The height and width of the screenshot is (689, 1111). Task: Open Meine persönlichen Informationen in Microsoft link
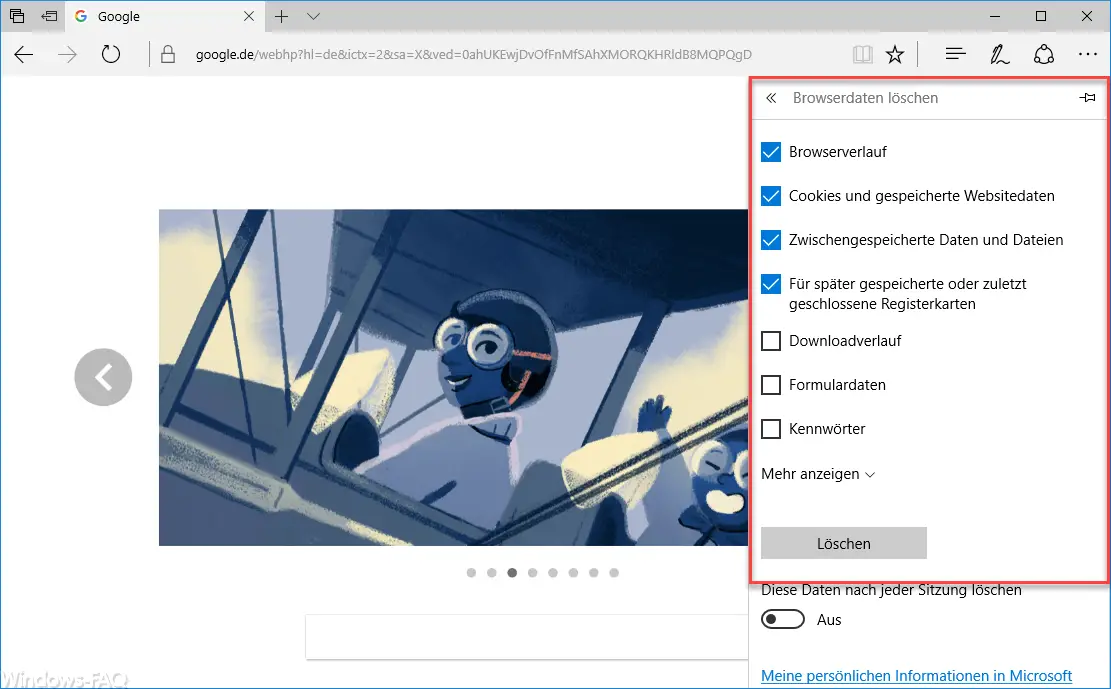[916, 676]
